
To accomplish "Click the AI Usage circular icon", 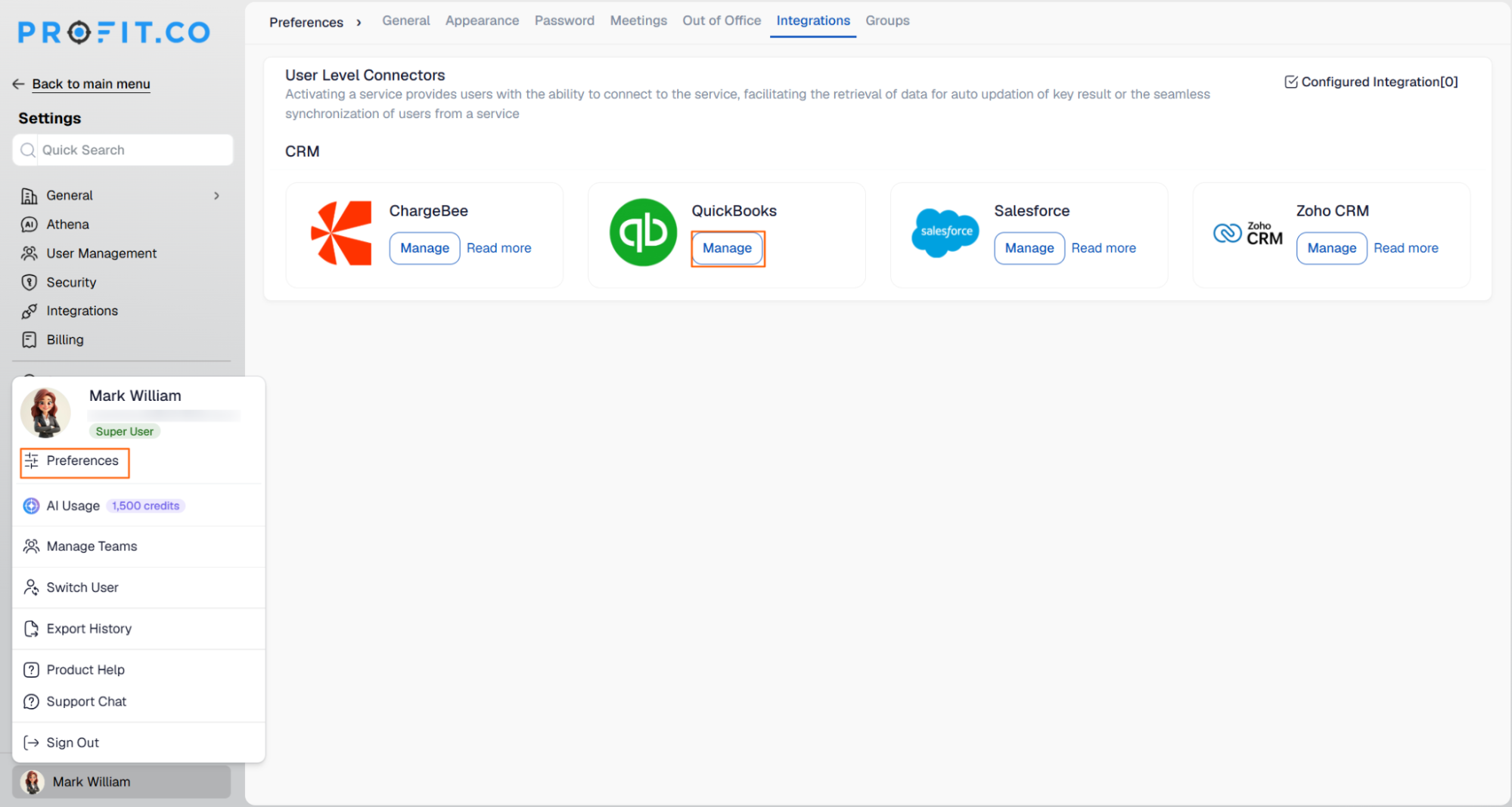I will coord(31,506).
